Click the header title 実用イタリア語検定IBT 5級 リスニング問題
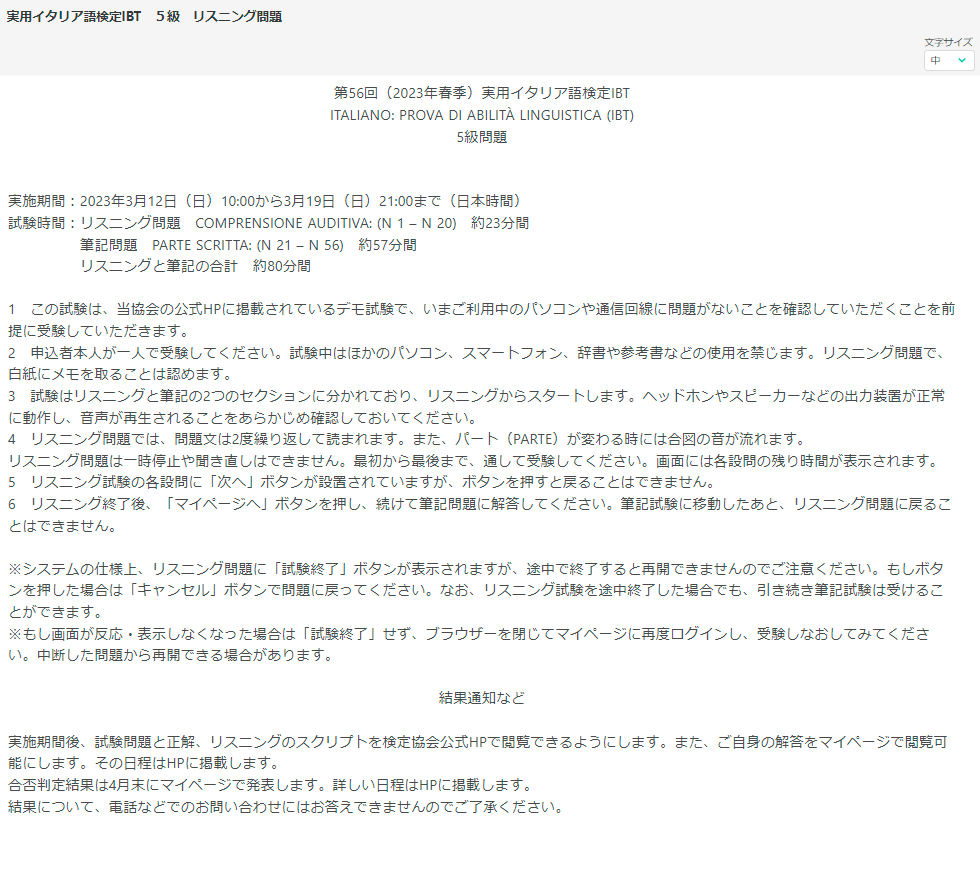Screen dimensions: 980x884 point(144,17)
